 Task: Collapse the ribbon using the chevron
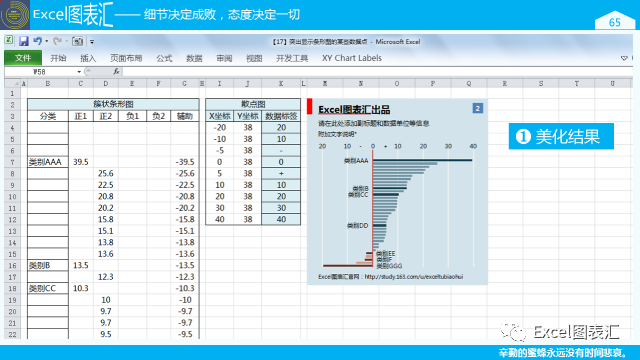pyautogui.click(x=624, y=58)
